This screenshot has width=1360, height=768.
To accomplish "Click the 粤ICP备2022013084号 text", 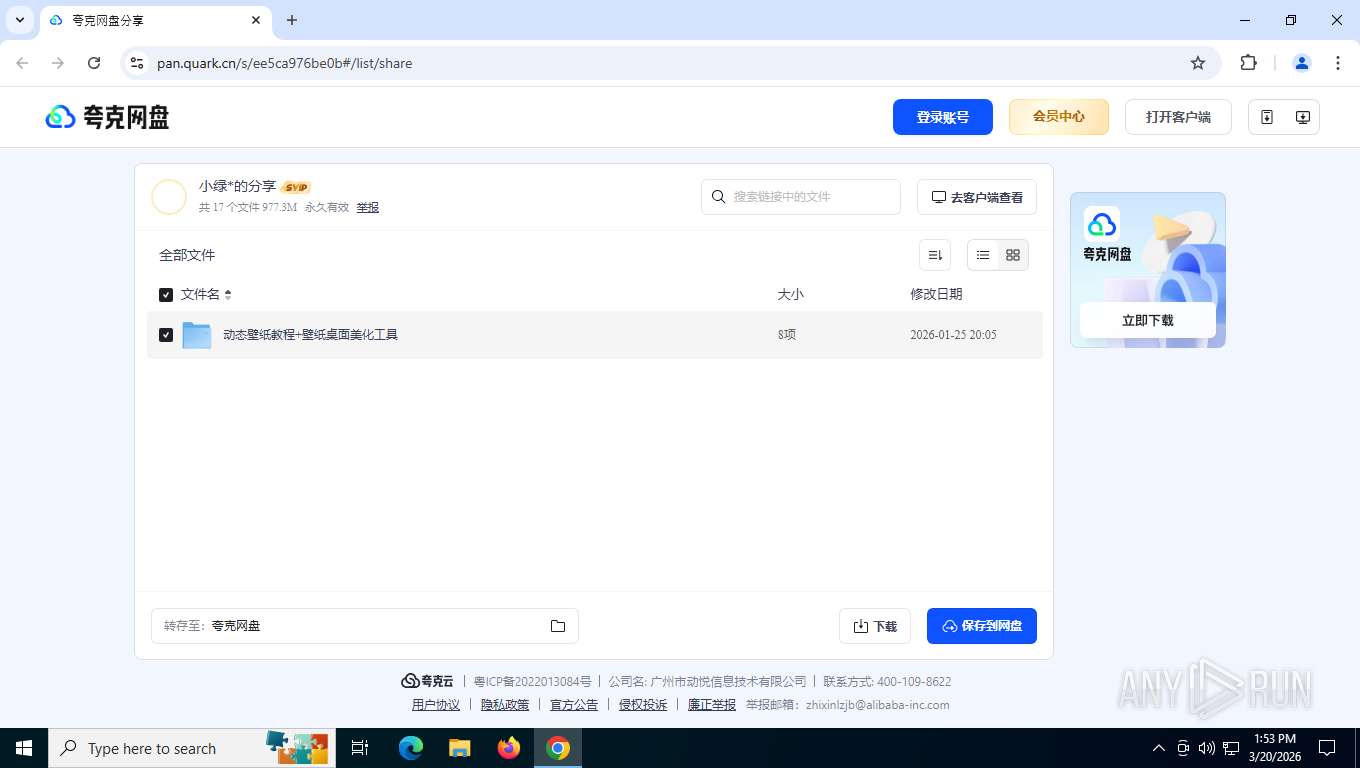I will [532, 681].
